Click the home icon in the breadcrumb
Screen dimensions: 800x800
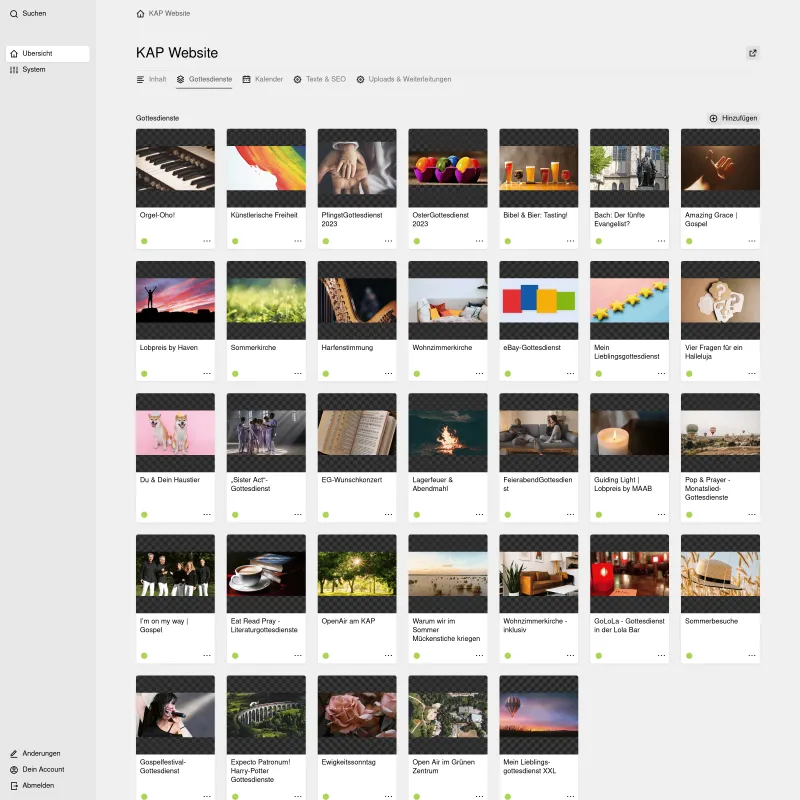coord(139,14)
